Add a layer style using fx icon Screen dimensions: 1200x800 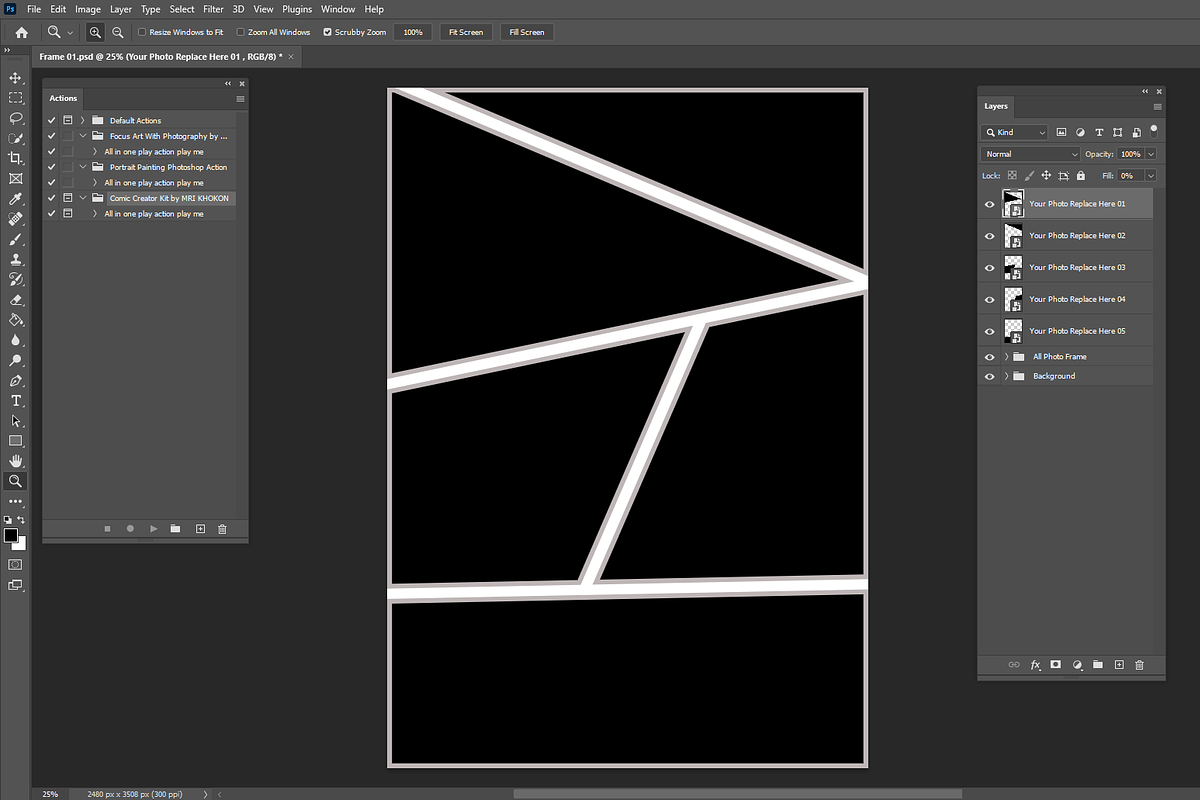point(1035,664)
